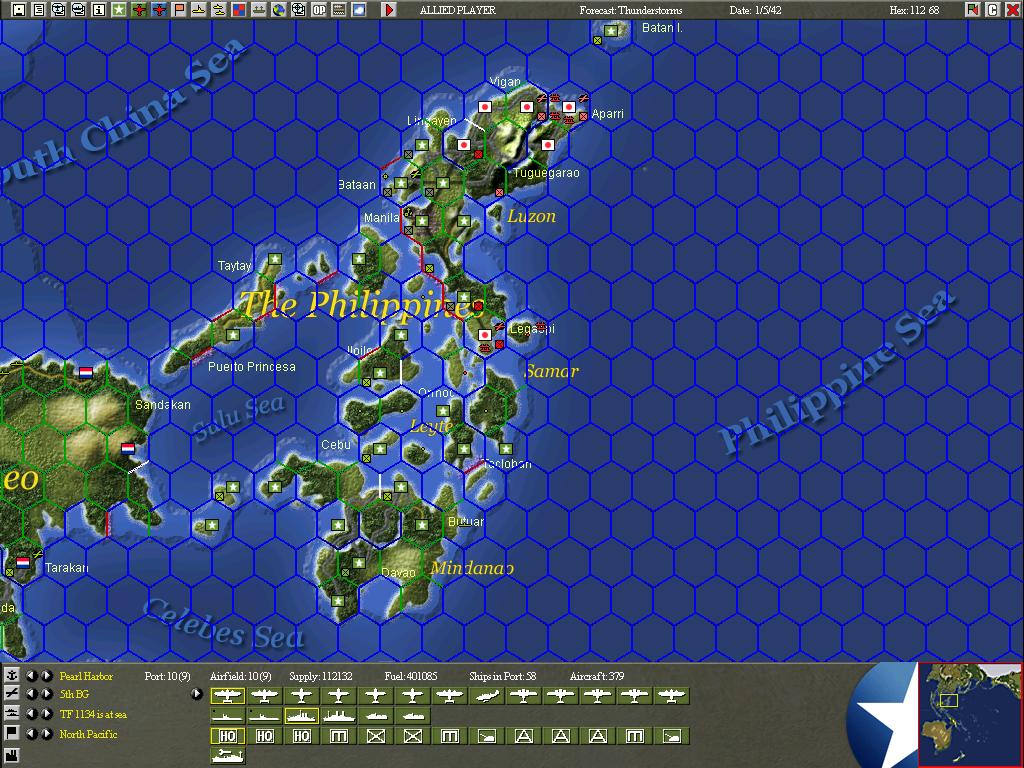Click the Pearl Harbor base name
Image resolution: width=1024 pixels, height=768 pixels.
point(86,676)
